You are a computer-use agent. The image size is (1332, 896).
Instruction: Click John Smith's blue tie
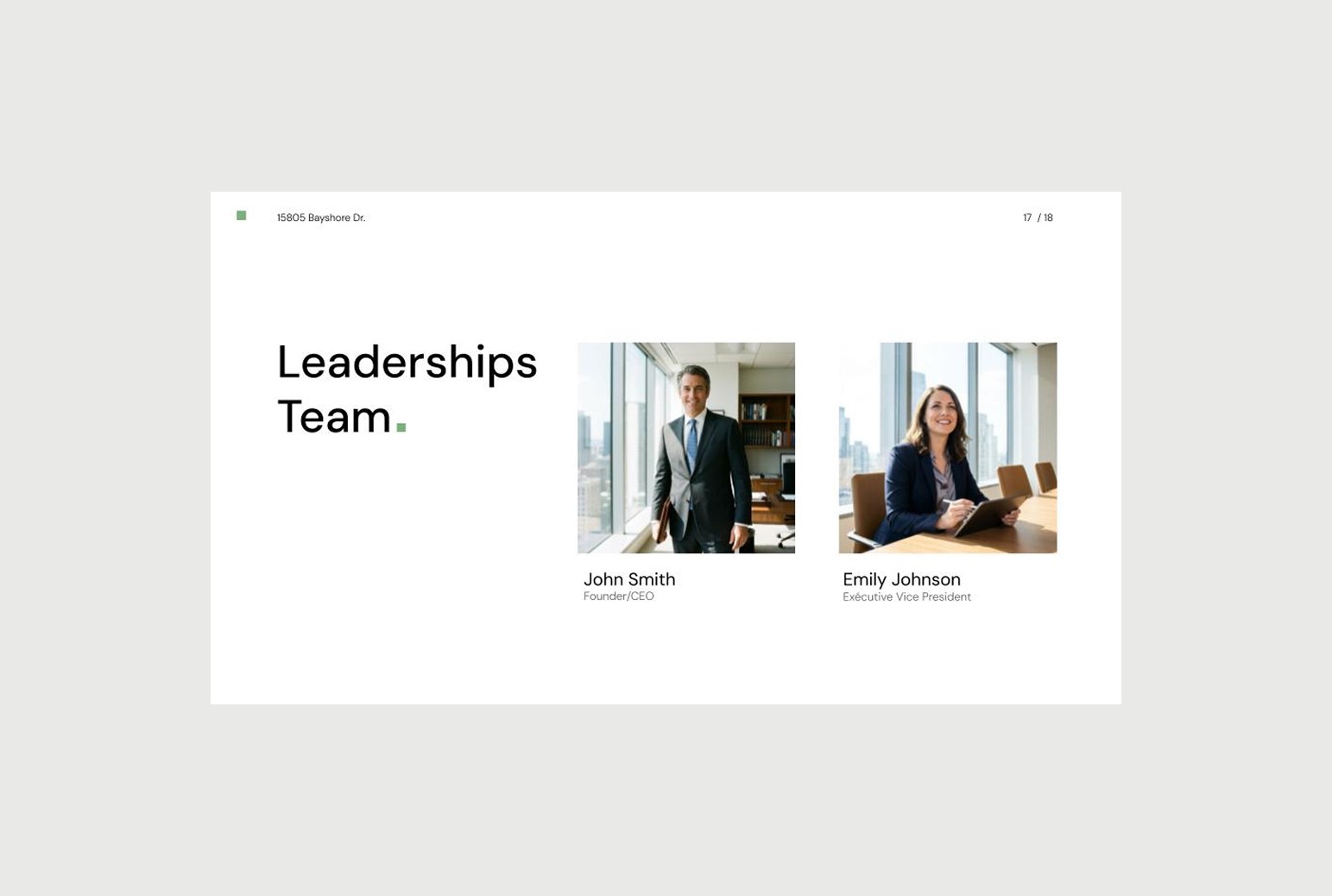691,445
